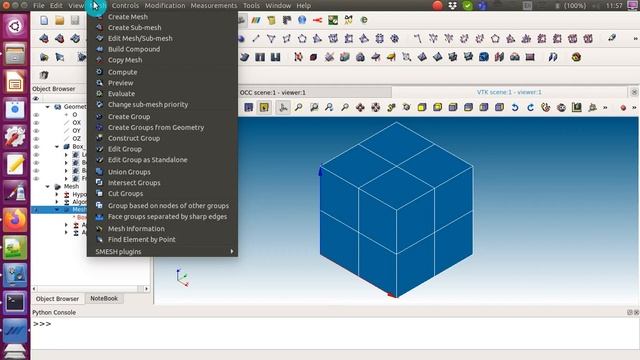Collapse the Box tree node
The width and height of the screenshot is (640, 360).
[57, 147]
